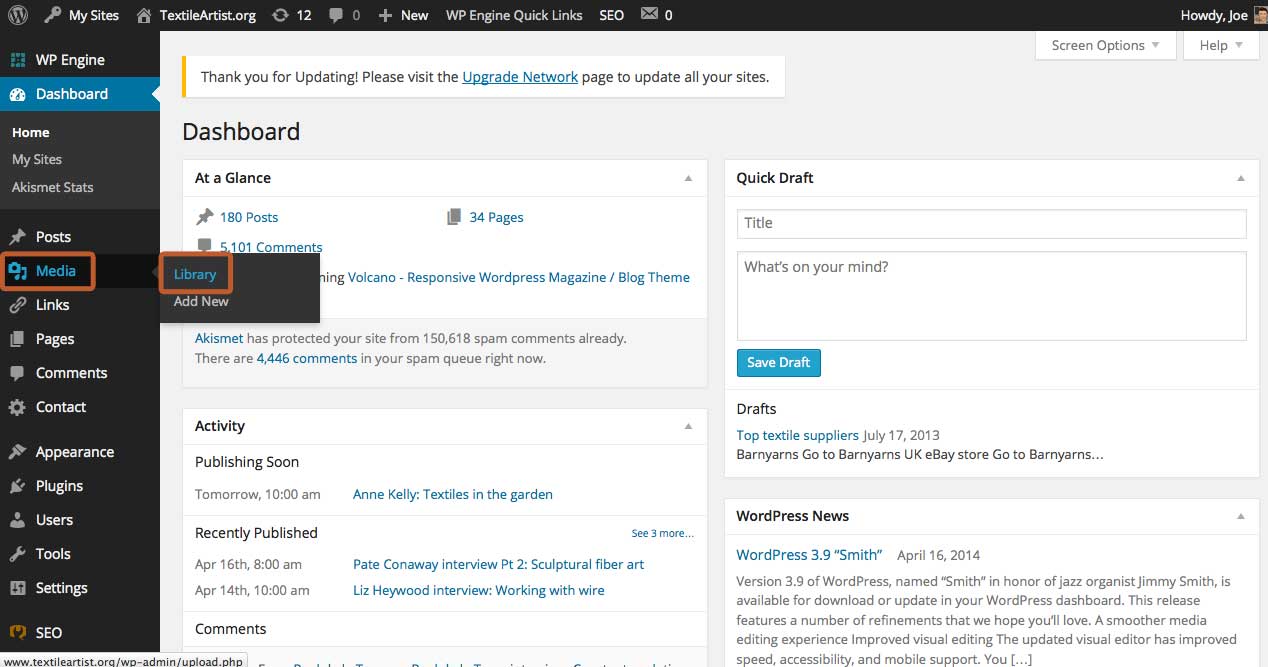Click the pages icon beside 34 Pages
The height and width of the screenshot is (667, 1268).
455,217
